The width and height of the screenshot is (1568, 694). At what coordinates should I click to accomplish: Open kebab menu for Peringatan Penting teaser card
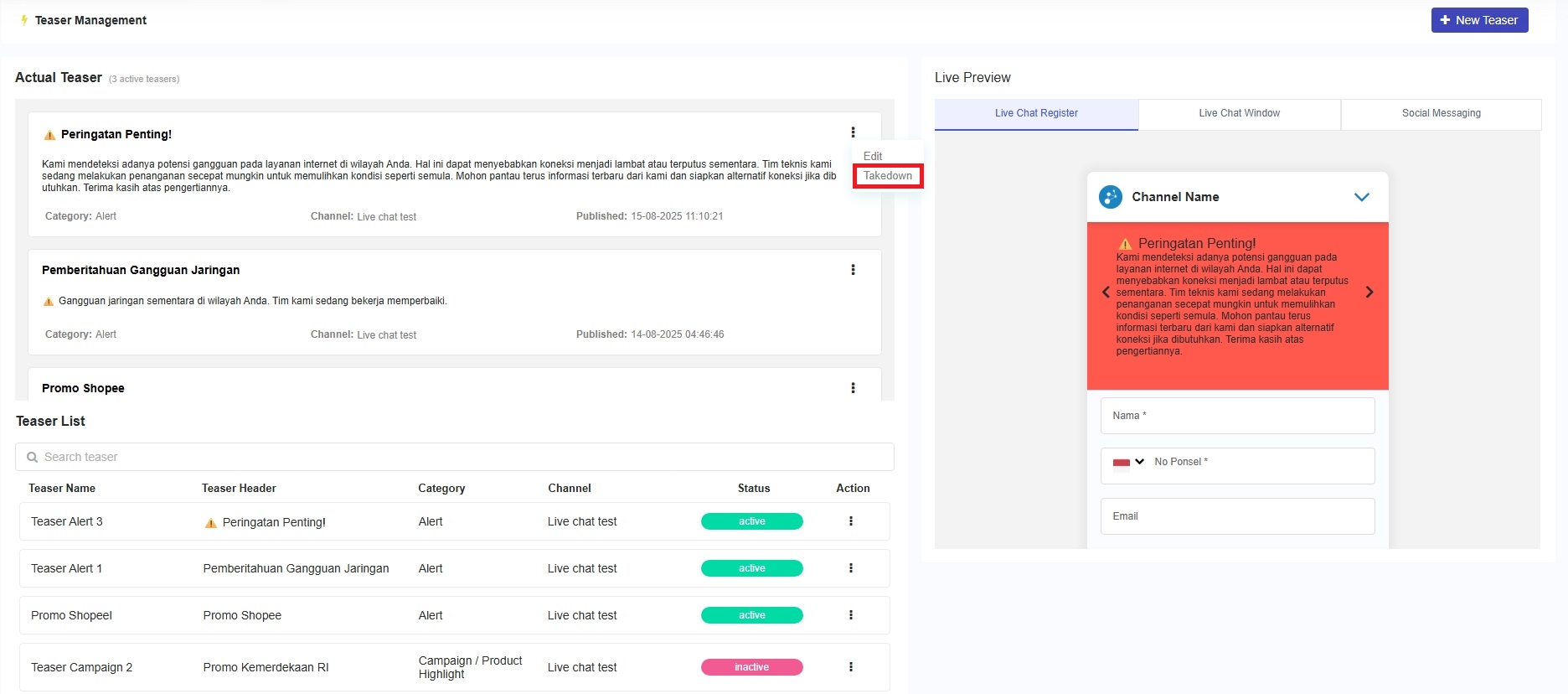coord(853,132)
